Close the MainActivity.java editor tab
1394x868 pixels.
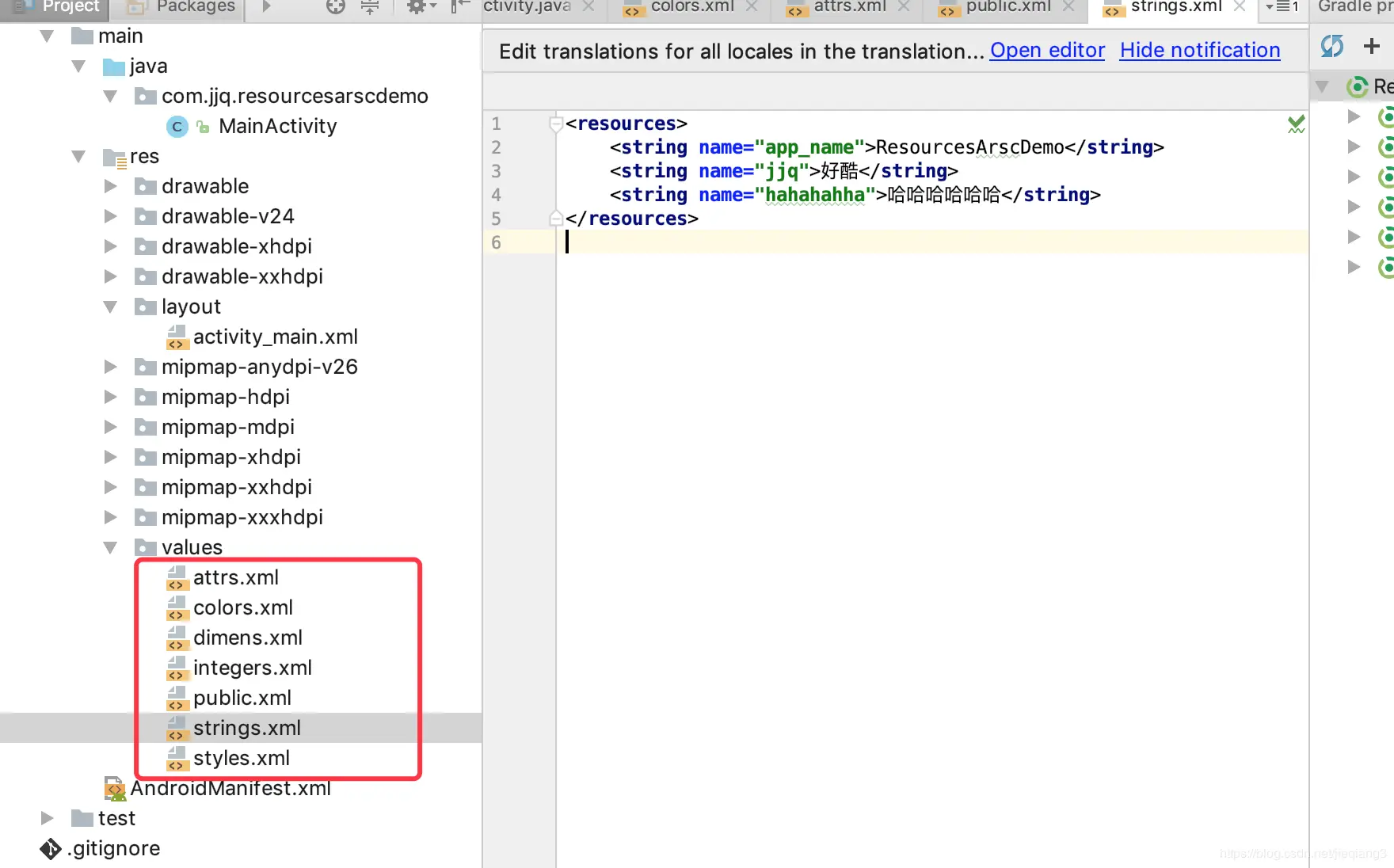(588, 6)
